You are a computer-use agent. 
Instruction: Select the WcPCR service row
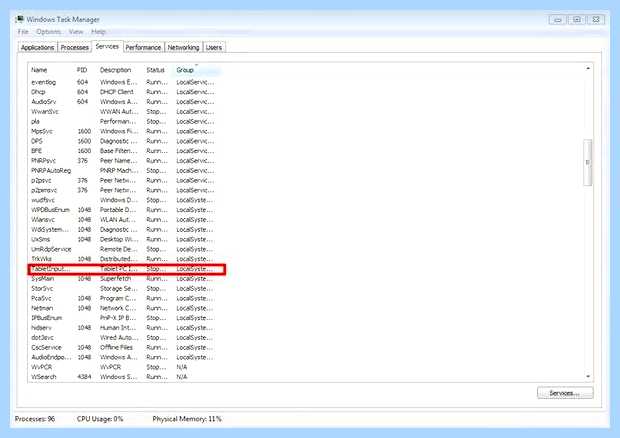pos(123,367)
